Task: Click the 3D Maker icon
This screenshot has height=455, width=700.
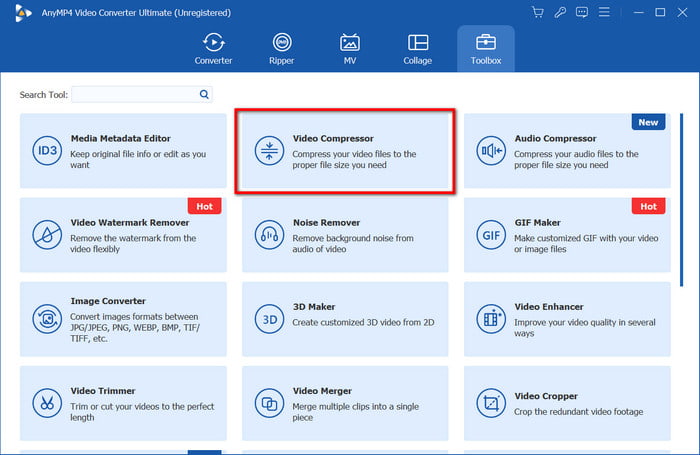Action: pos(269,319)
